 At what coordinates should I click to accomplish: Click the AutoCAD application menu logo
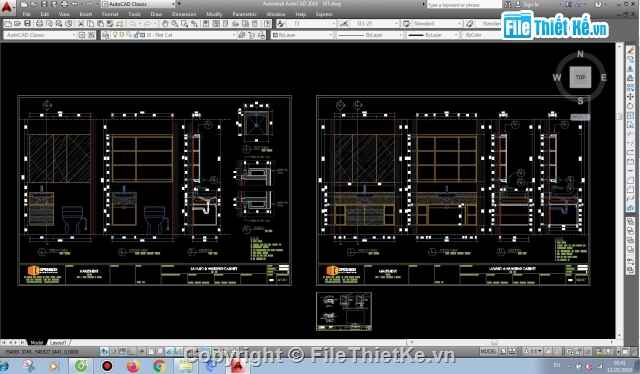click(7, 7)
